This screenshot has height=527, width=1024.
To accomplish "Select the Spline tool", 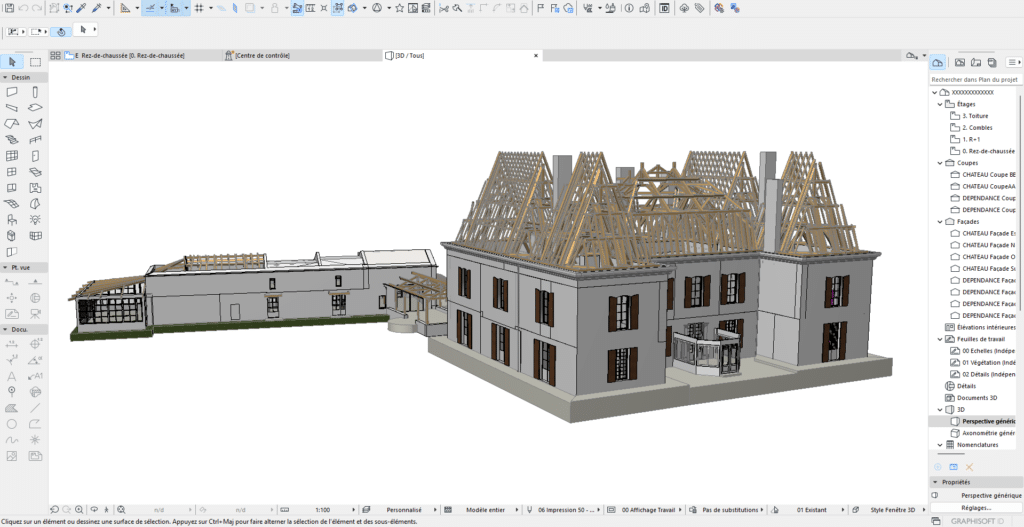I will coord(12,440).
